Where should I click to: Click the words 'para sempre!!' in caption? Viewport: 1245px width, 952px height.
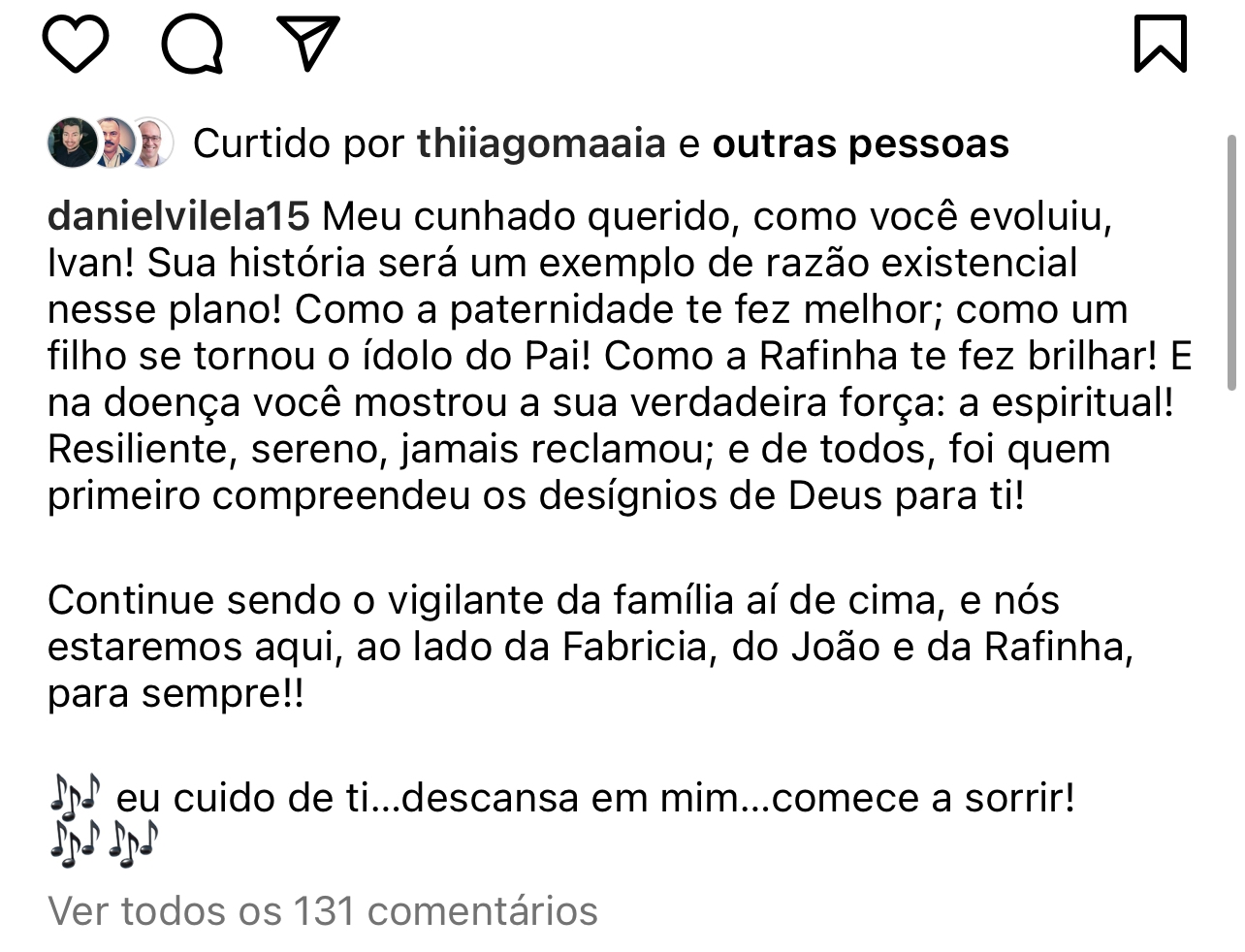(x=176, y=694)
